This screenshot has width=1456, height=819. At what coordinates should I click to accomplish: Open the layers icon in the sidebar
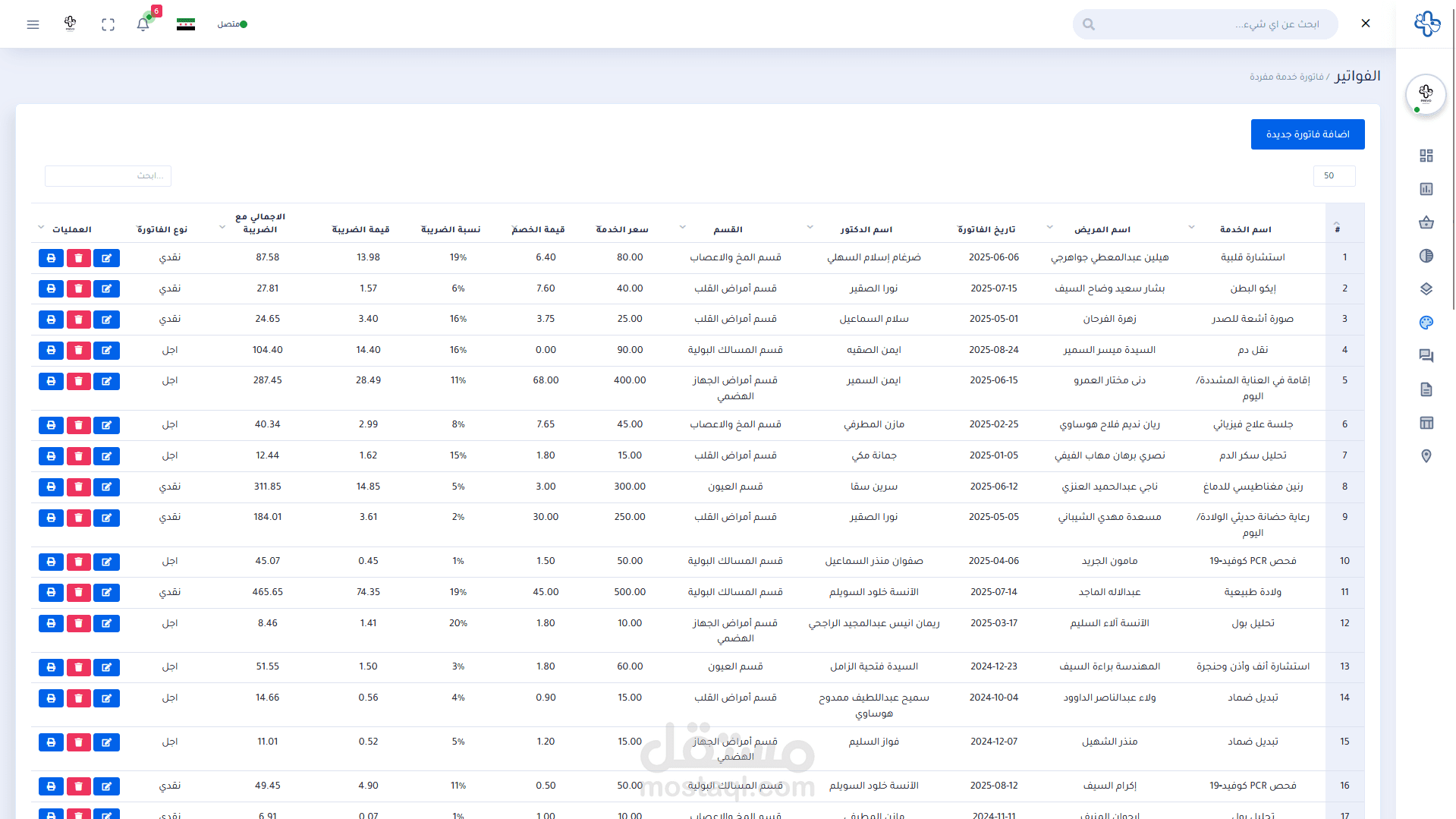point(1426,289)
